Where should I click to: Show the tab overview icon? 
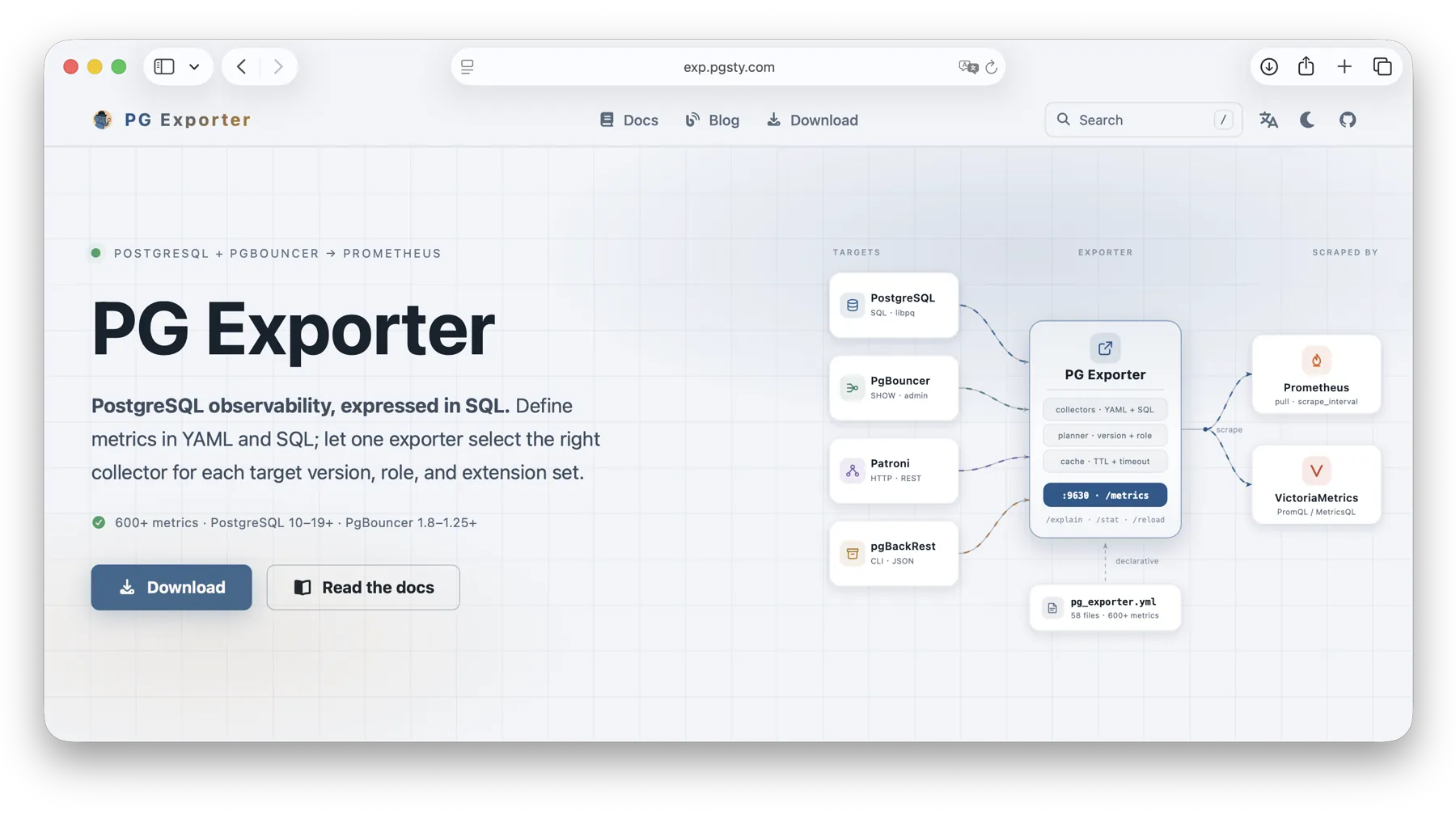pyautogui.click(x=1382, y=66)
